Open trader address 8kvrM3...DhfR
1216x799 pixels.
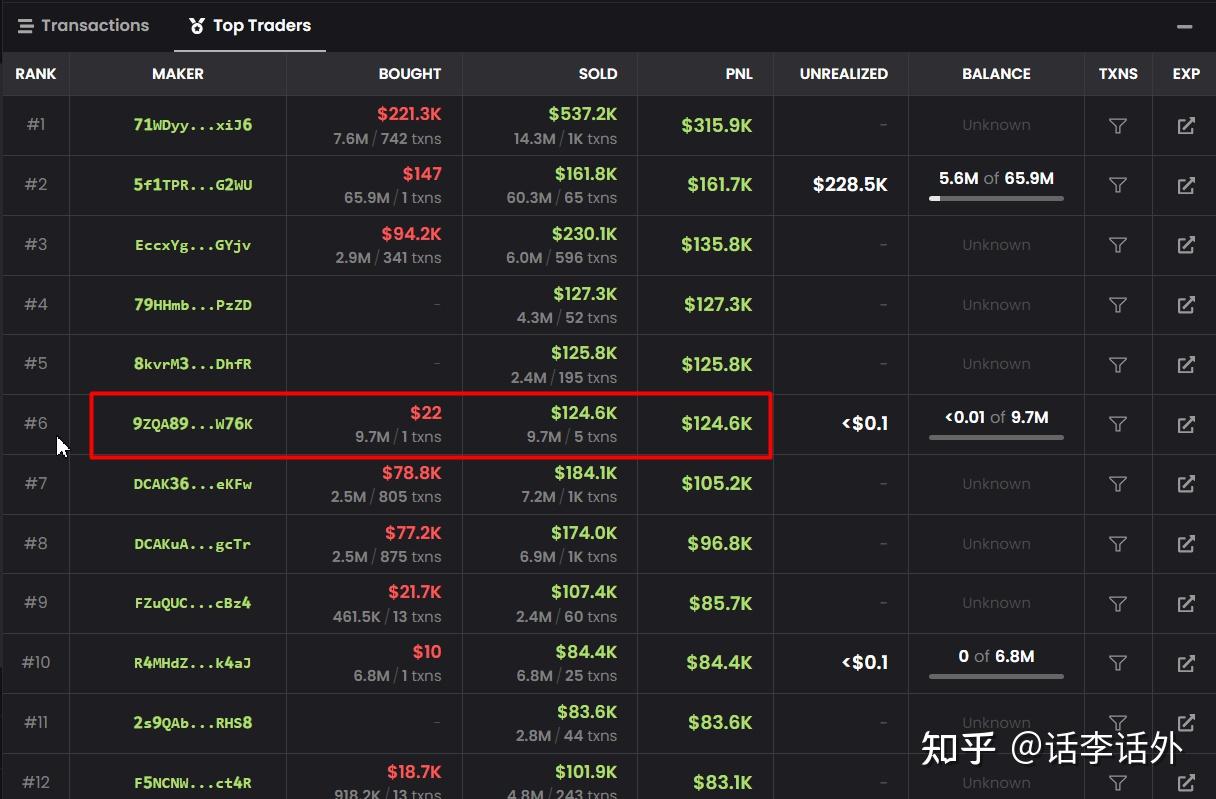[x=177, y=364]
